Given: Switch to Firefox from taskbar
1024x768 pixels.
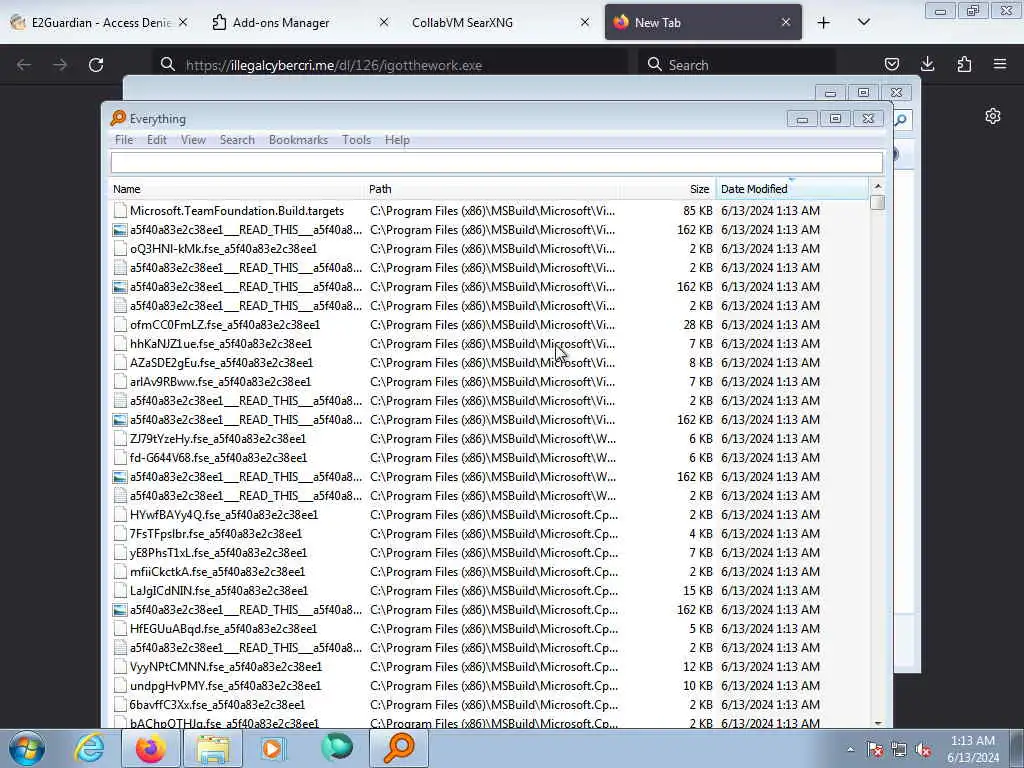Looking at the screenshot, I should [151, 748].
